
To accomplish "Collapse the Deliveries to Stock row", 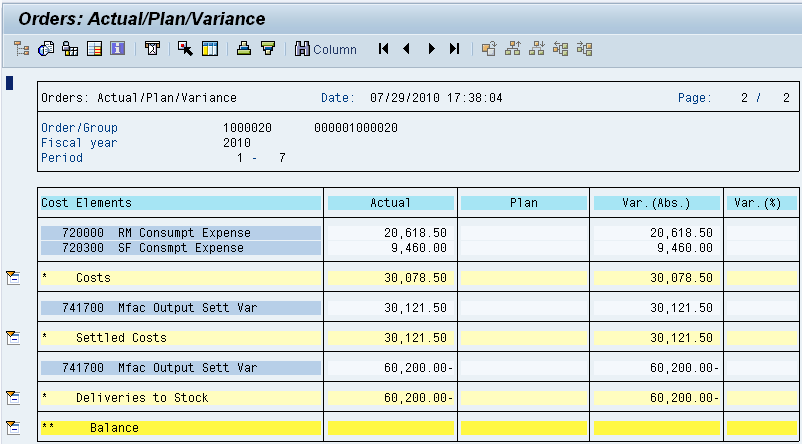I will [x=13, y=397].
